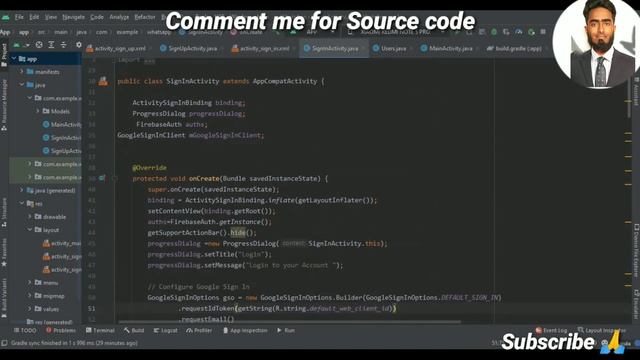Open the View menu
Screen dimensions: 640x360
(51, 17)
